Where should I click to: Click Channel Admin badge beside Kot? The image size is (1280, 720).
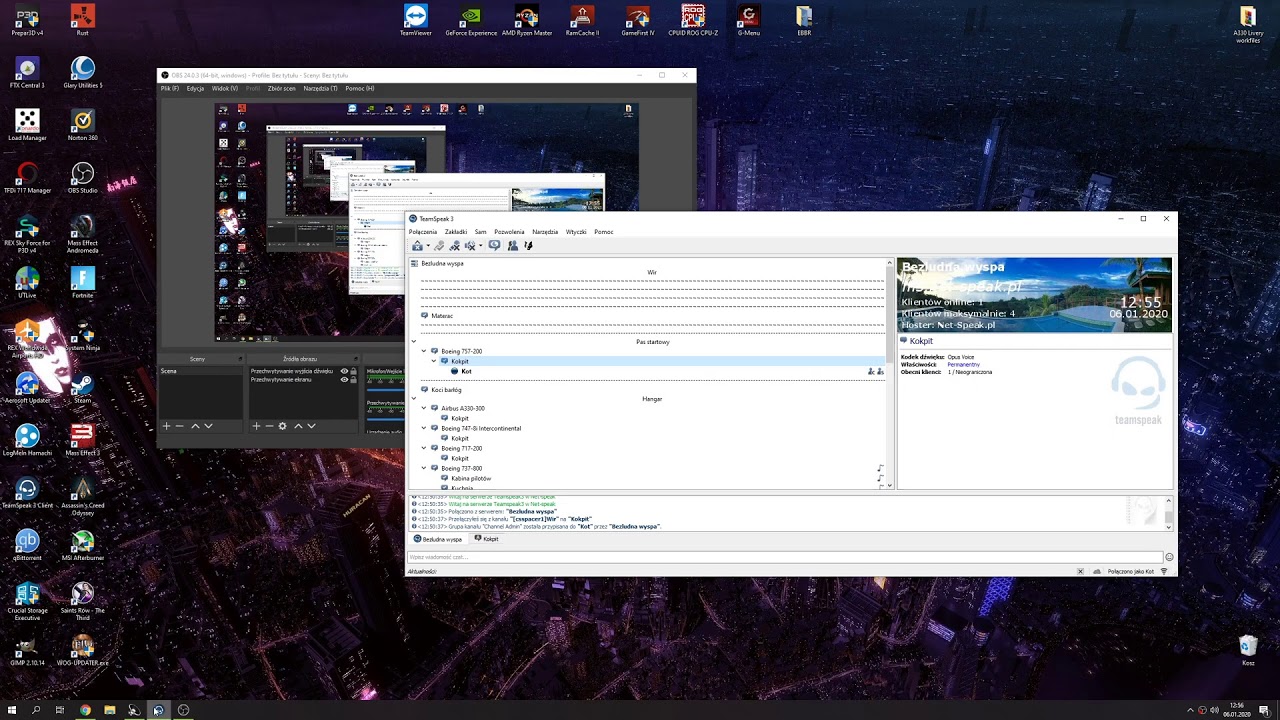[871, 371]
